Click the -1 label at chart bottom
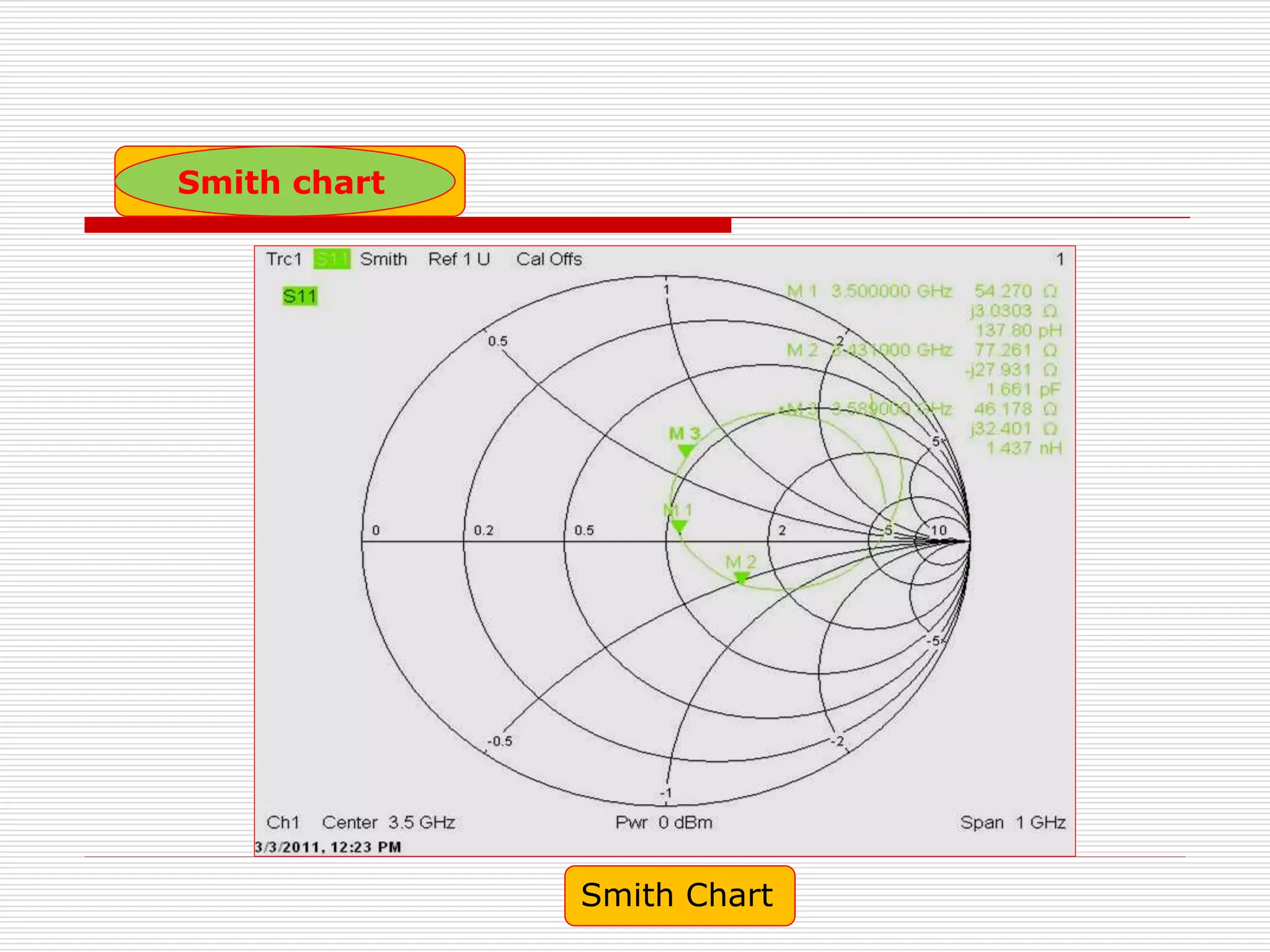 click(x=666, y=793)
